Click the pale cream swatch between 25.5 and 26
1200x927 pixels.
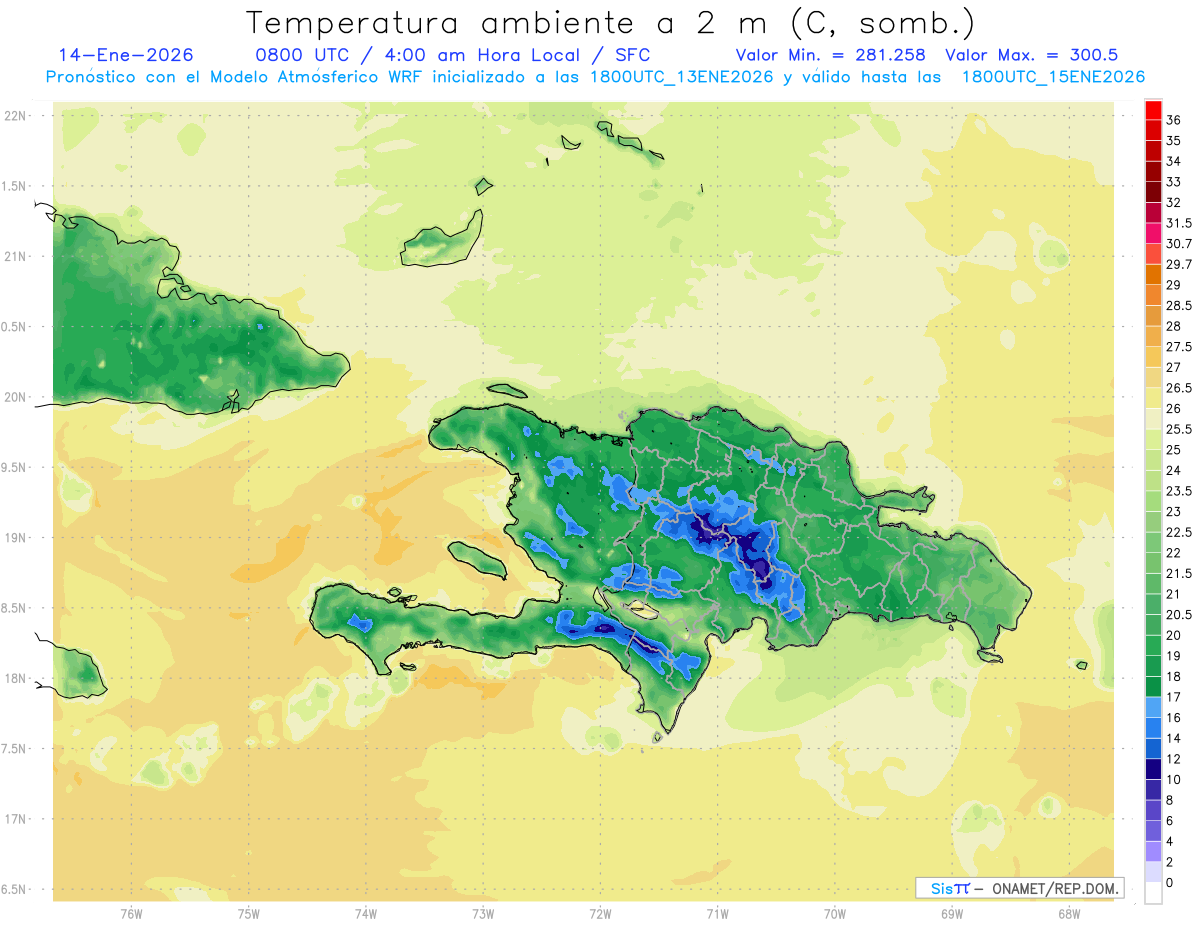tap(1153, 418)
